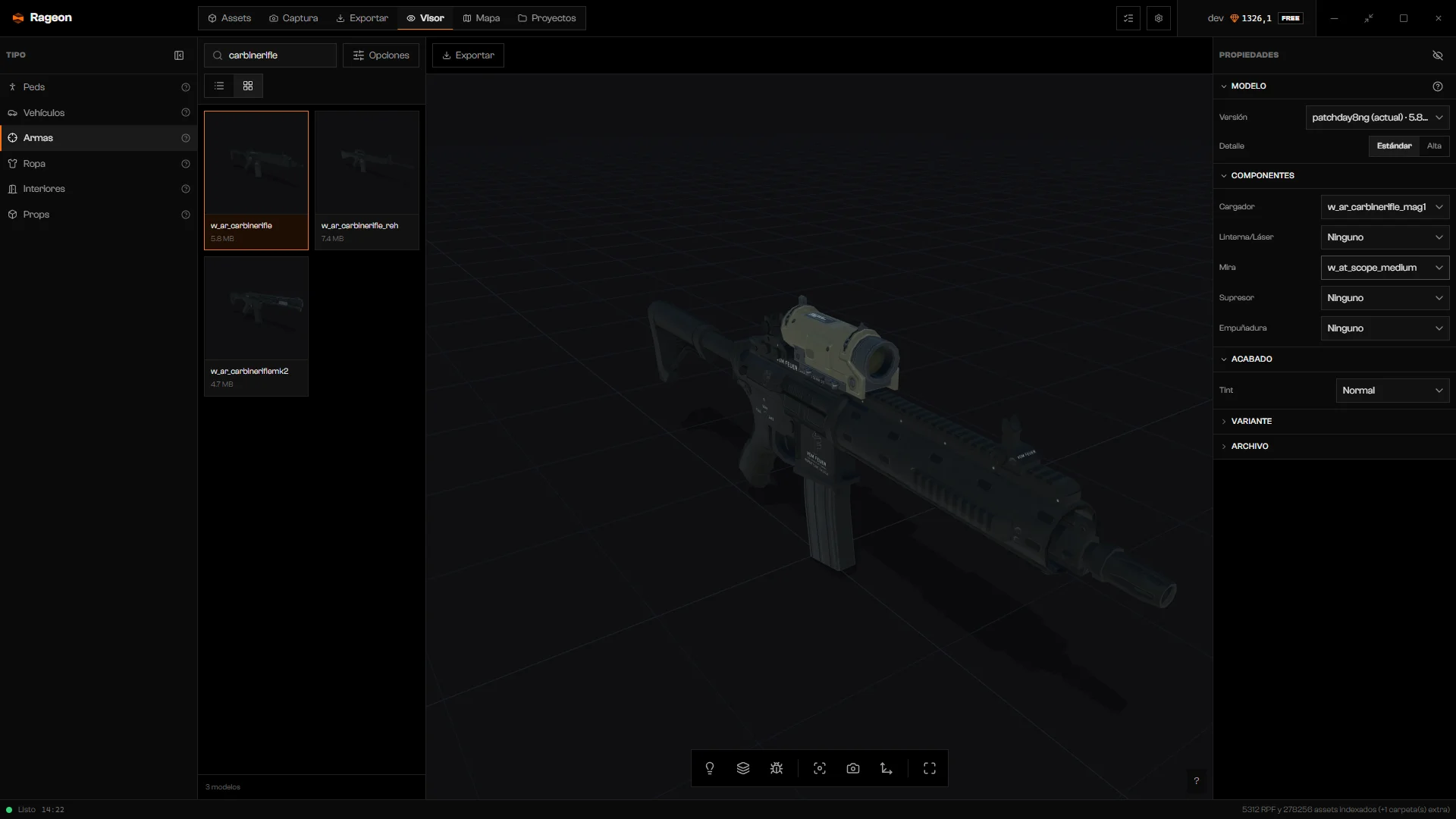Switch to the Assets tab

pyautogui.click(x=229, y=18)
